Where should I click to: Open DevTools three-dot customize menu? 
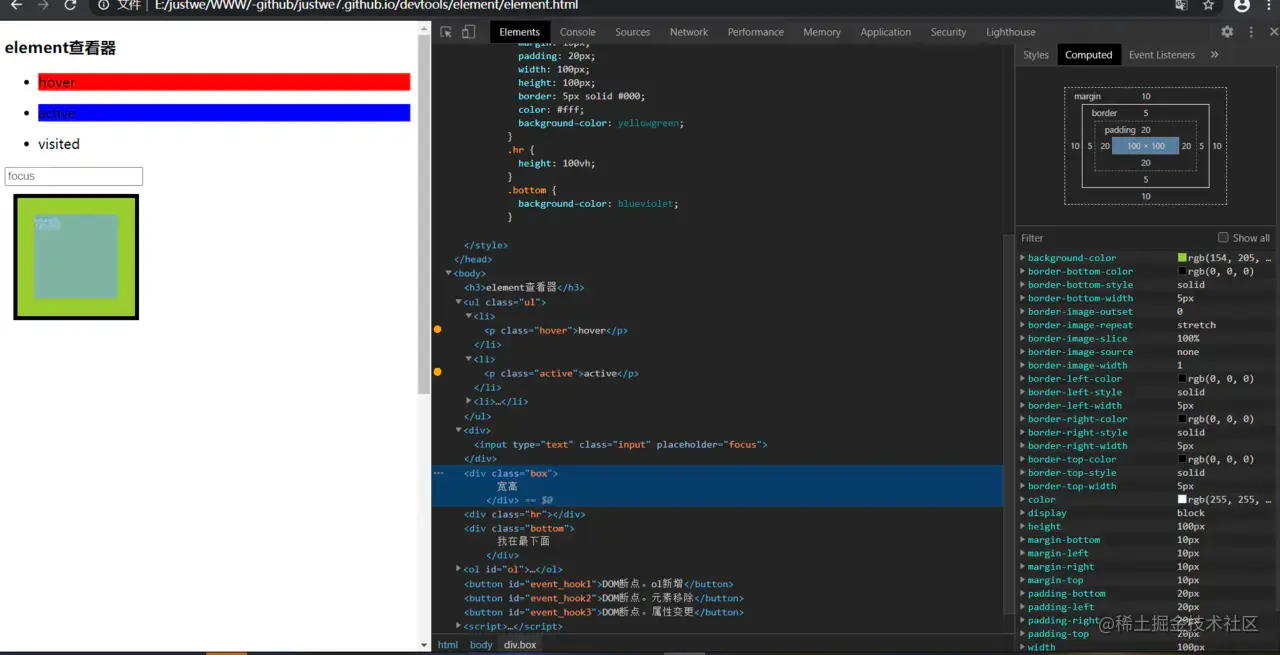[1251, 32]
